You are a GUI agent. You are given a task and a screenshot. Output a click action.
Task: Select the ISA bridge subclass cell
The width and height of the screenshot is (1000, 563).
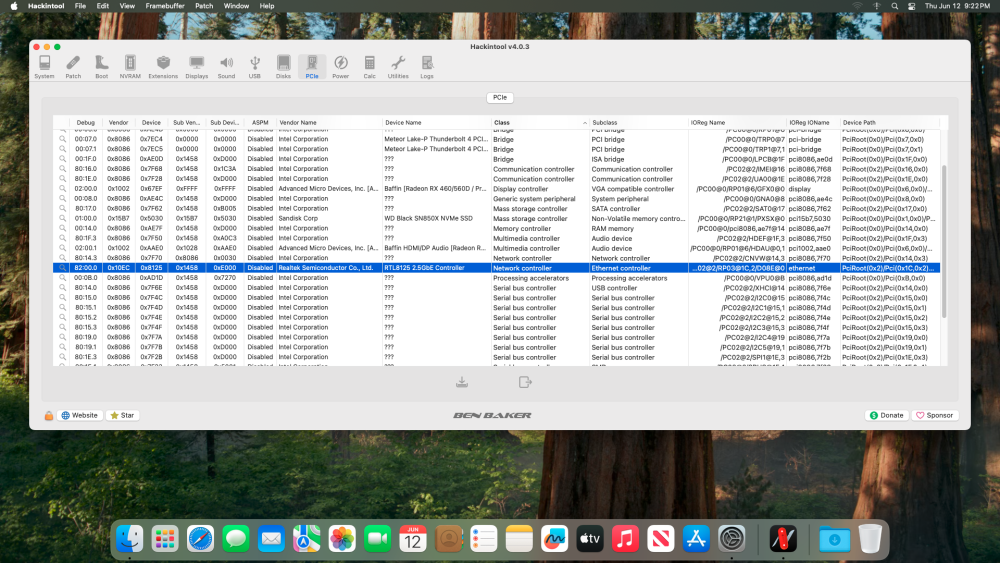[x=639, y=159]
